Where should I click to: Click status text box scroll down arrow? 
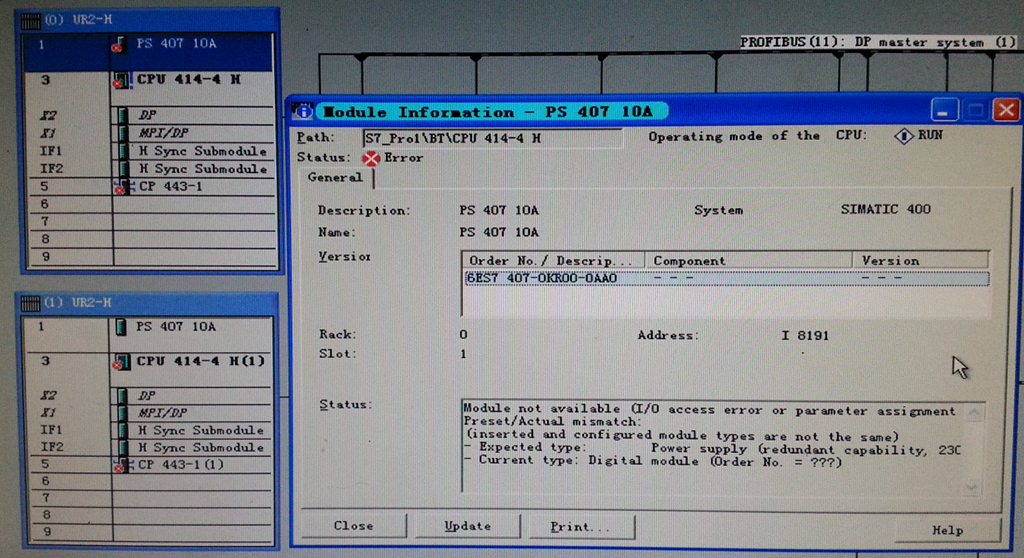pyautogui.click(x=973, y=486)
